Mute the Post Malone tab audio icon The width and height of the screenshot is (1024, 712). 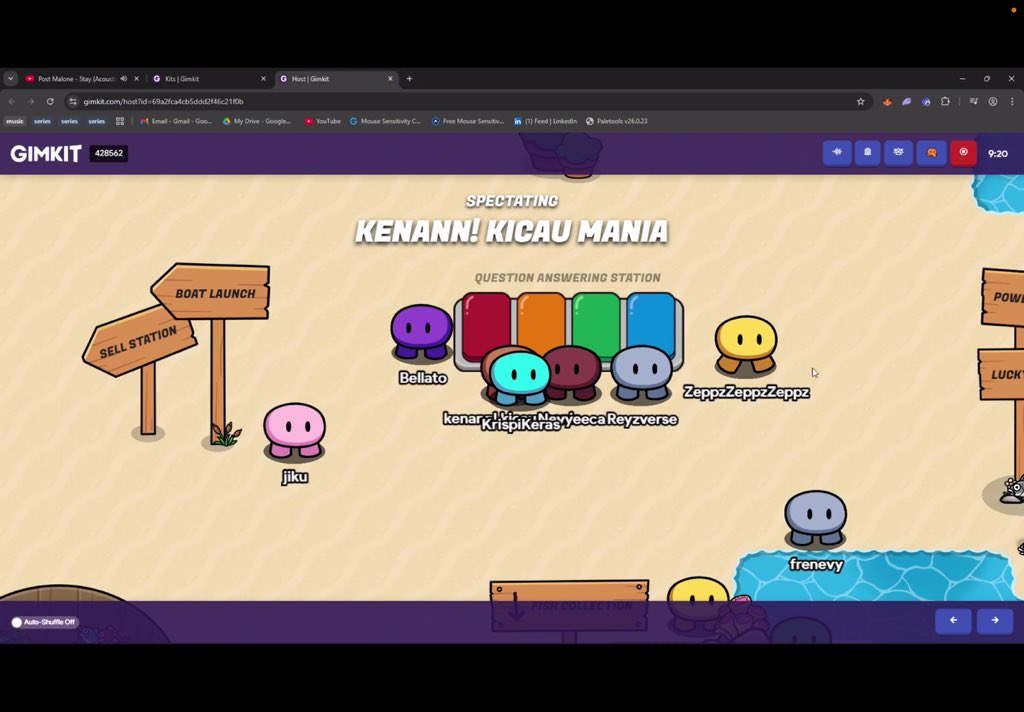[123, 78]
